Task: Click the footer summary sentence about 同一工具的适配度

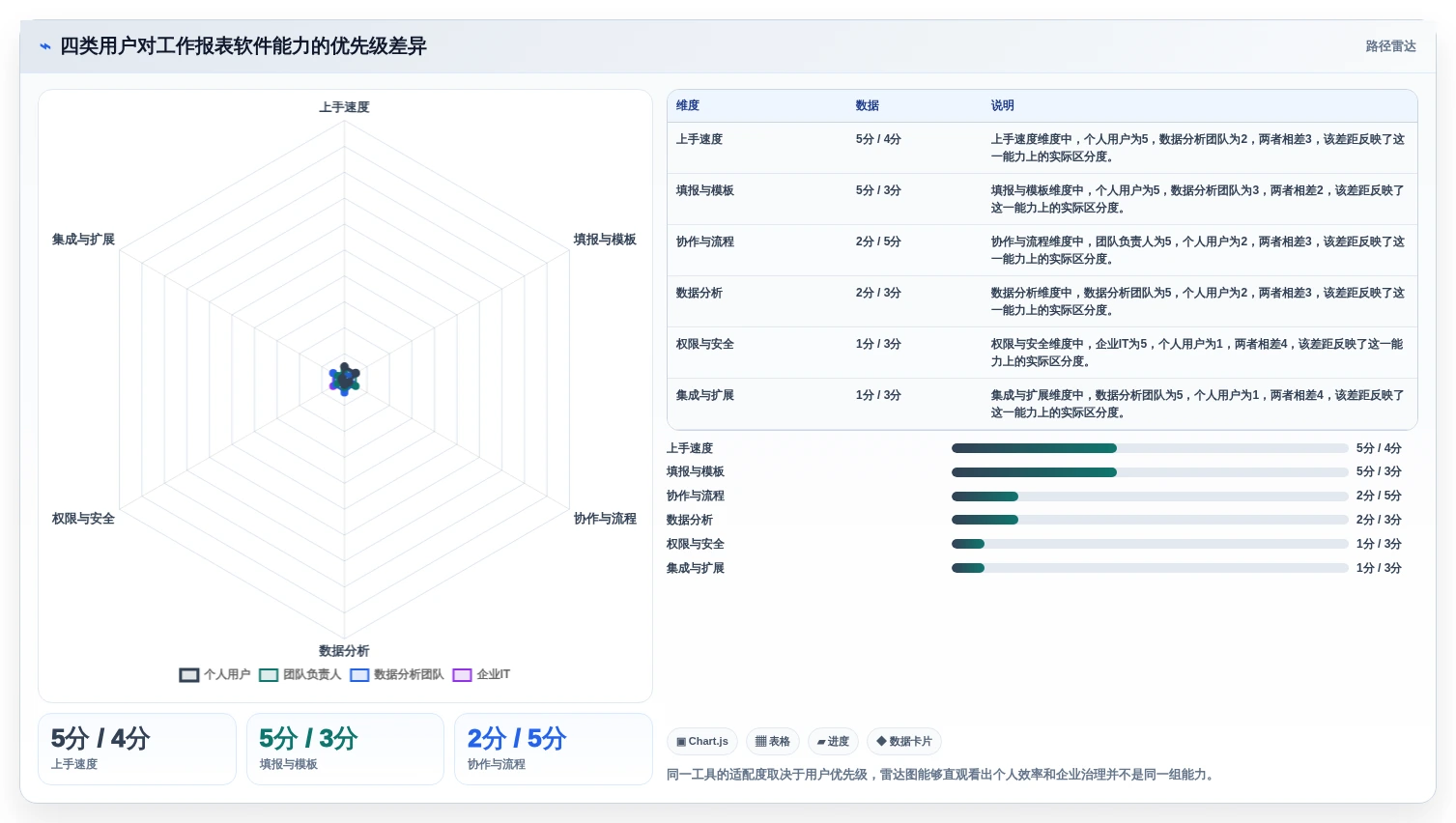Action: pos(943,775)
